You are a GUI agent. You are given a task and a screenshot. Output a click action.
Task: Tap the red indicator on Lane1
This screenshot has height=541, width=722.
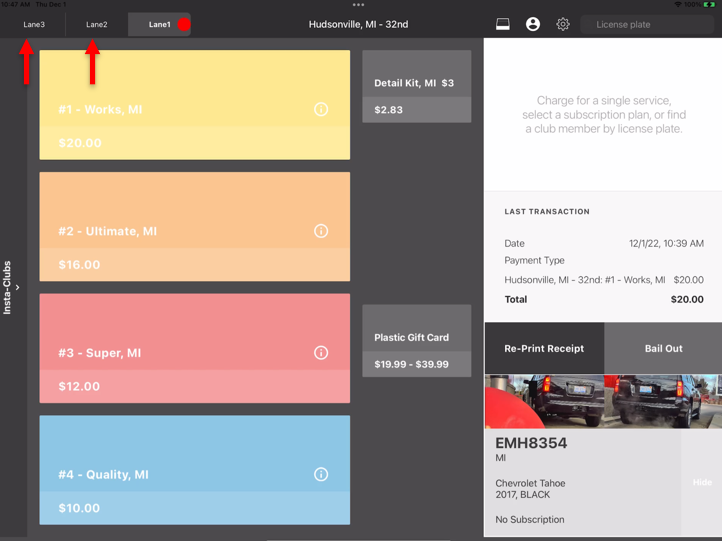pos(184,24)
